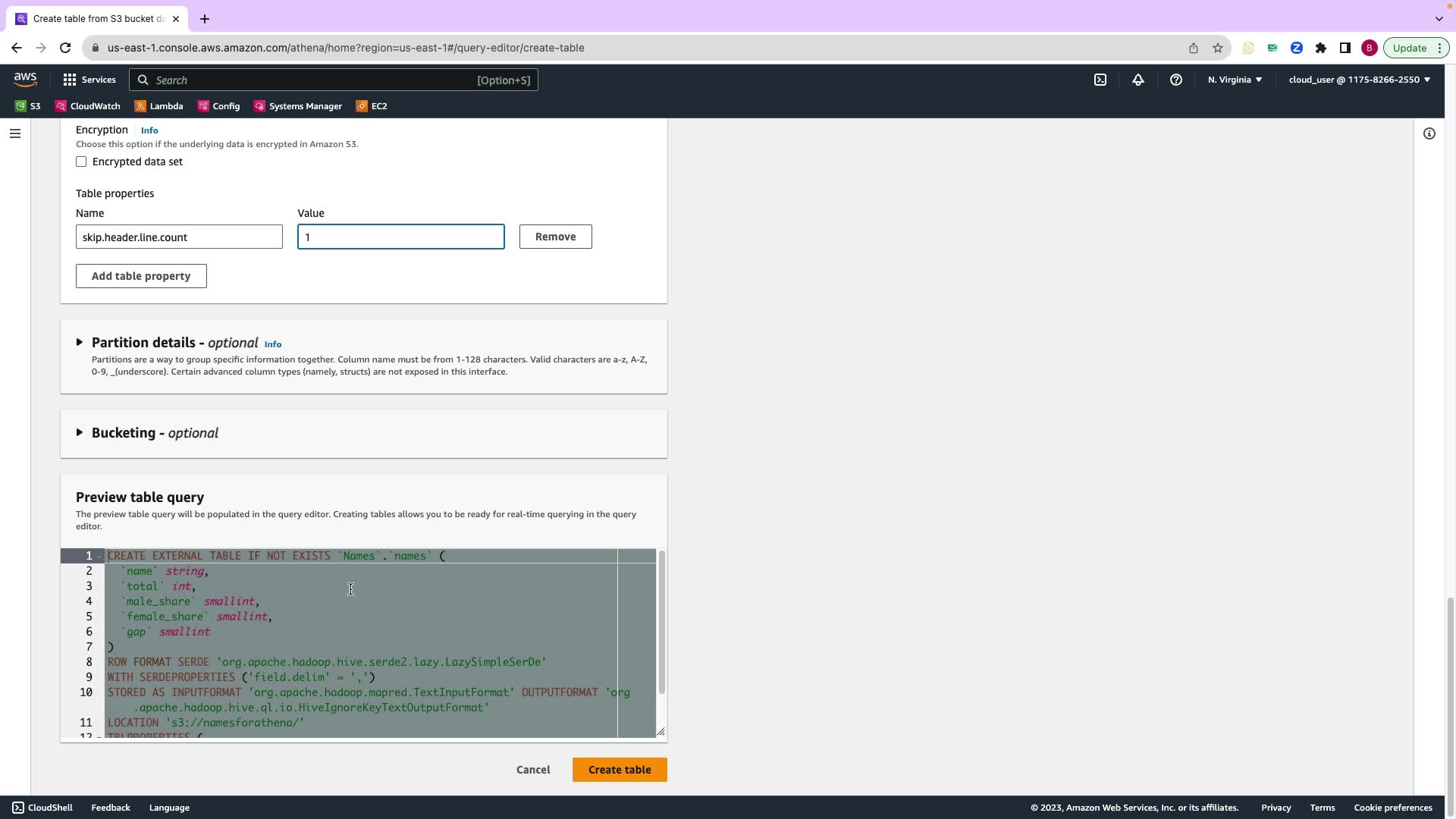Screen dimensions: 1456x819
Task: Open the N. Virginia region dropdown
Action: pos(1235,80)
